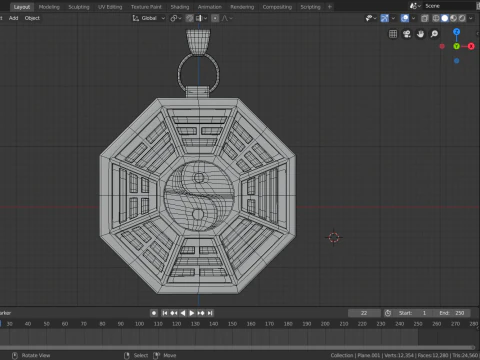
Task: Jump to the timeline end frame
Action: (210, 313)
